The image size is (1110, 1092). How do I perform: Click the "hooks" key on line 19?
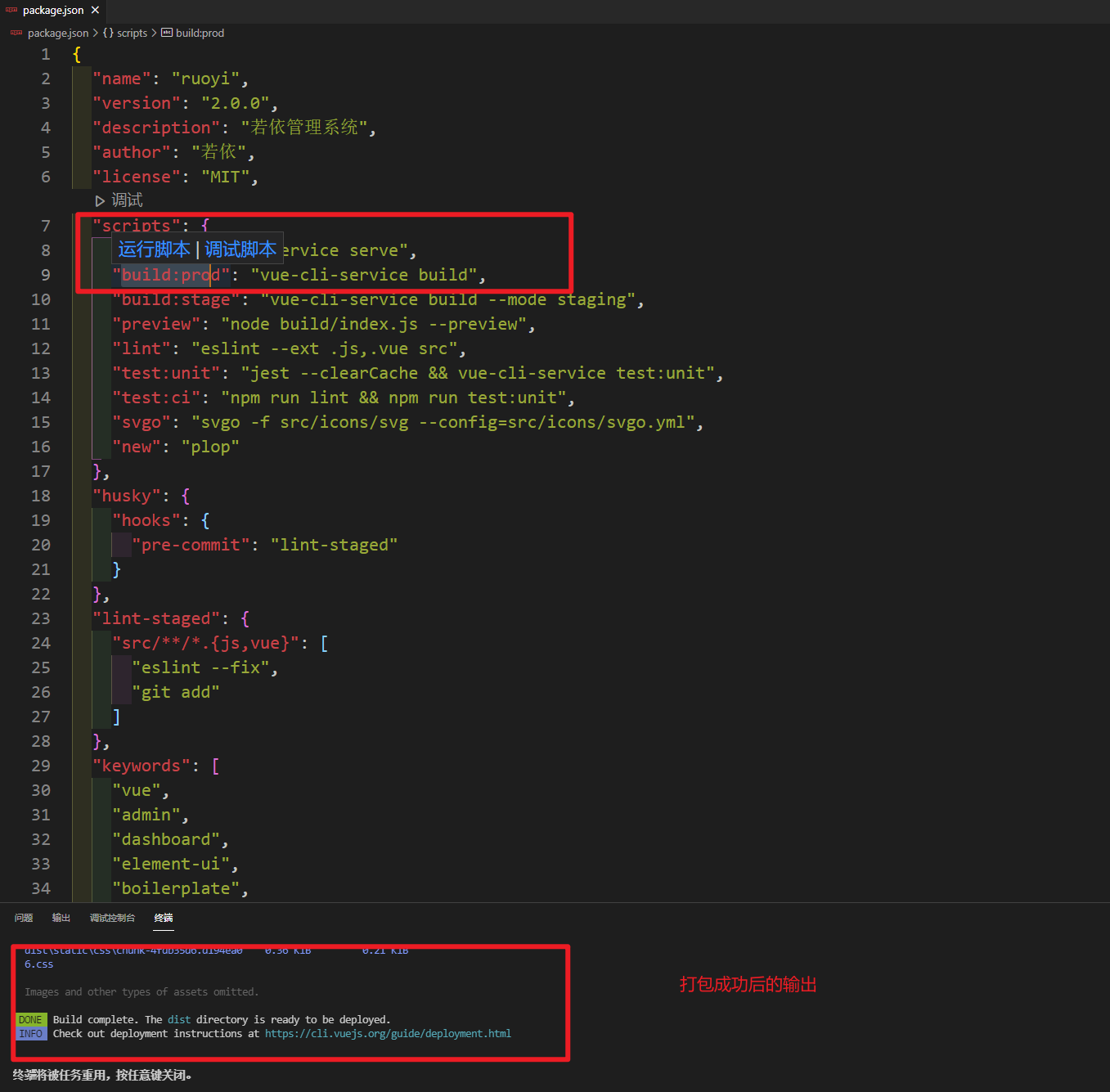pos(146,520)
